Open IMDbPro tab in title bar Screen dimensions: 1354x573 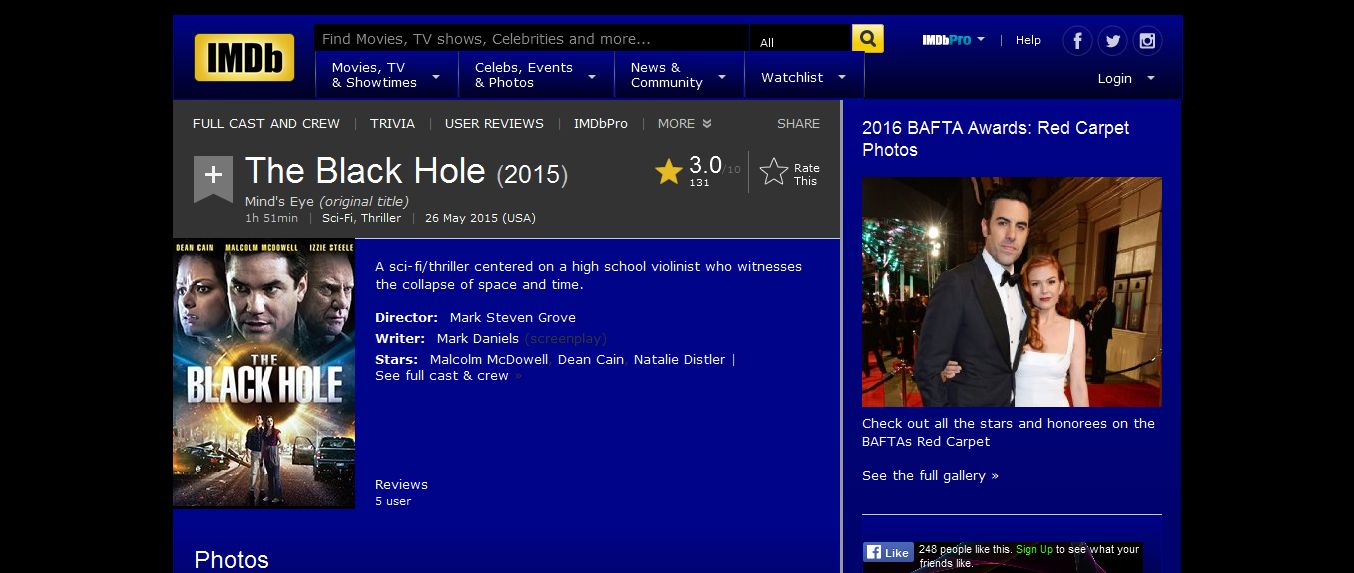(601, 124)
